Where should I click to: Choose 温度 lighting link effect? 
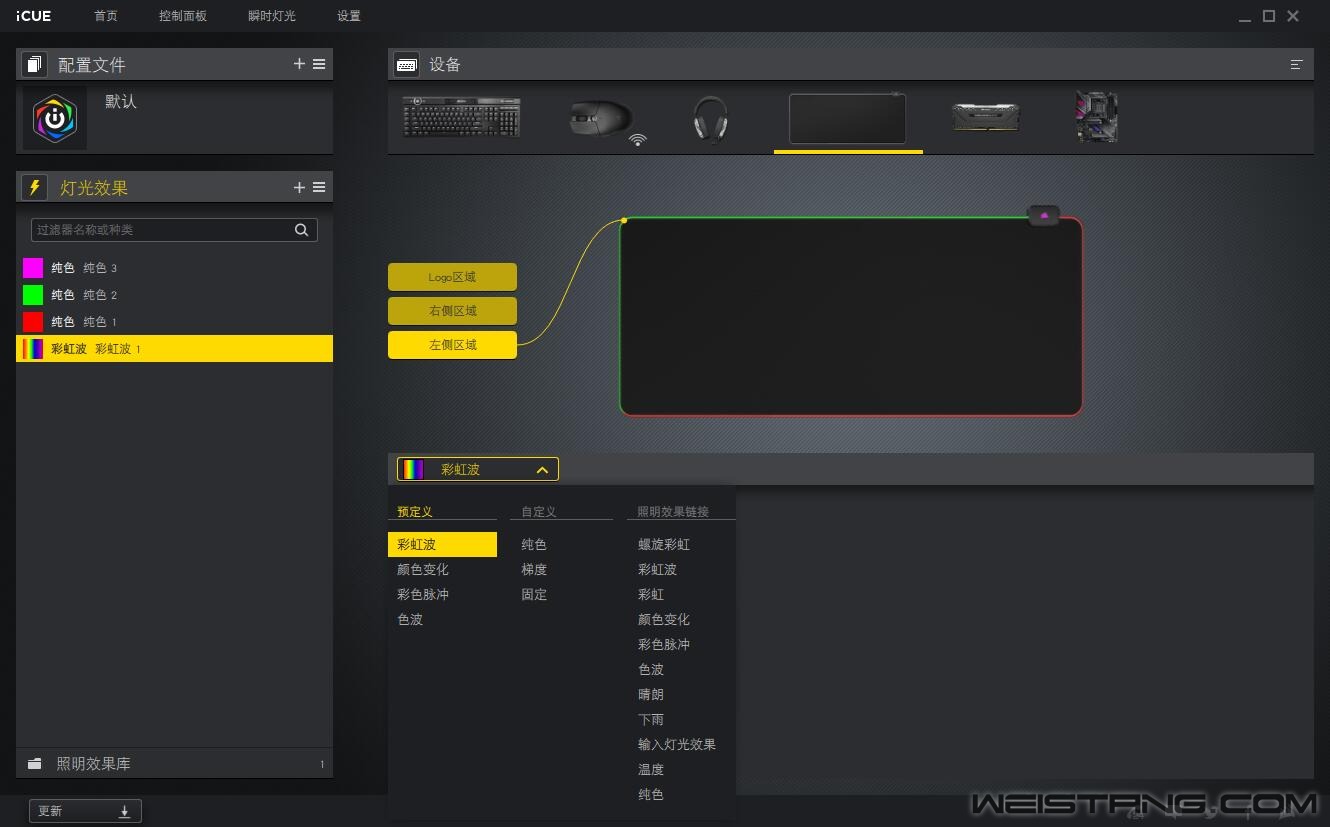[x=651, y=770]
